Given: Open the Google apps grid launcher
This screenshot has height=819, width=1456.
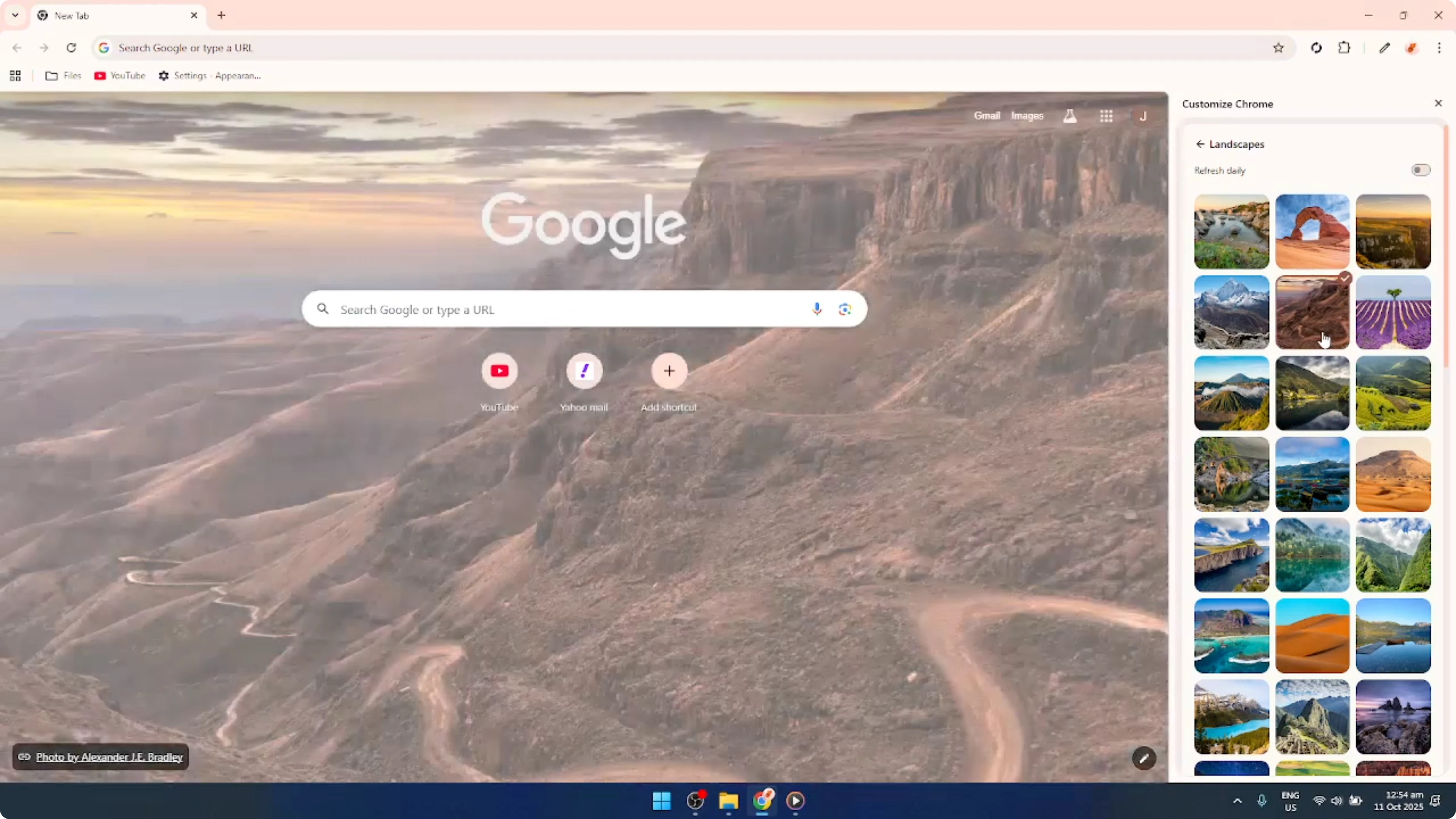Looking at the screenshot, I should click(1107, 115).
